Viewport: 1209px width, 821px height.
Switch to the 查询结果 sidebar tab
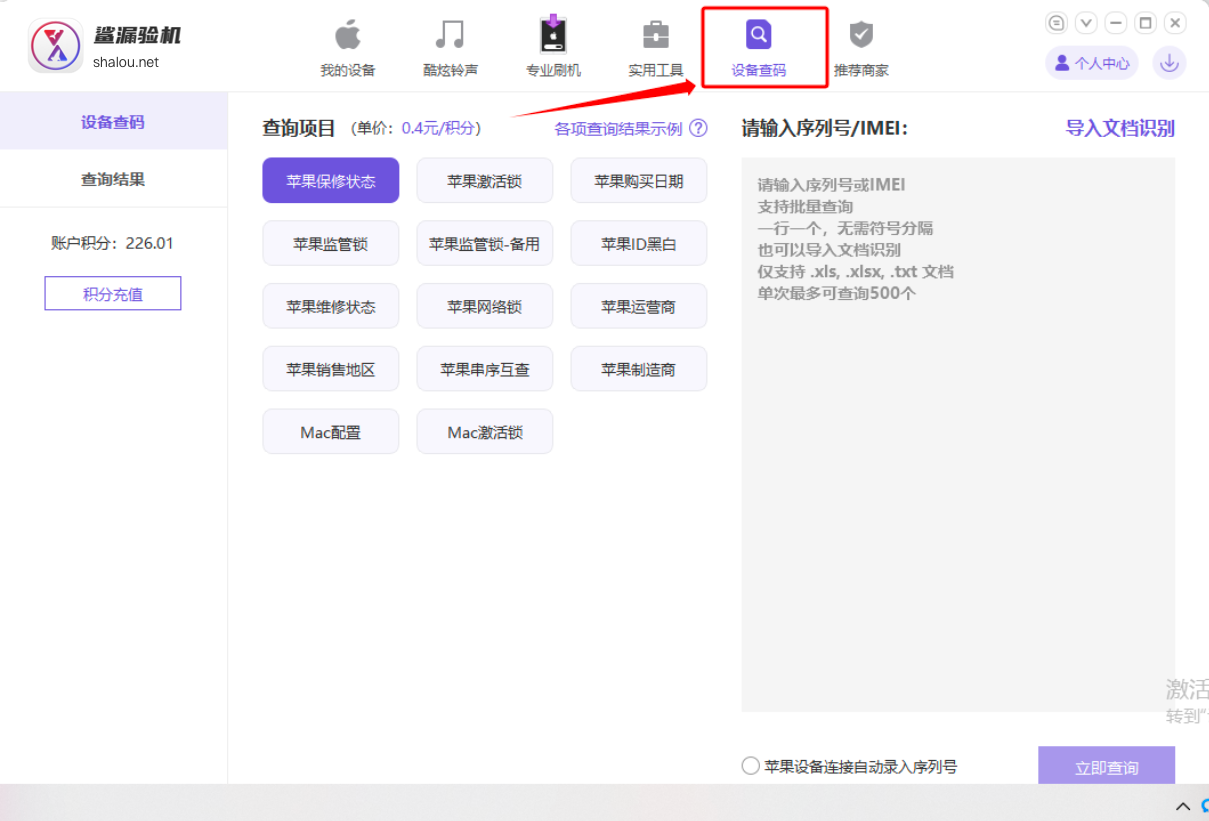[x=113, y=178]
